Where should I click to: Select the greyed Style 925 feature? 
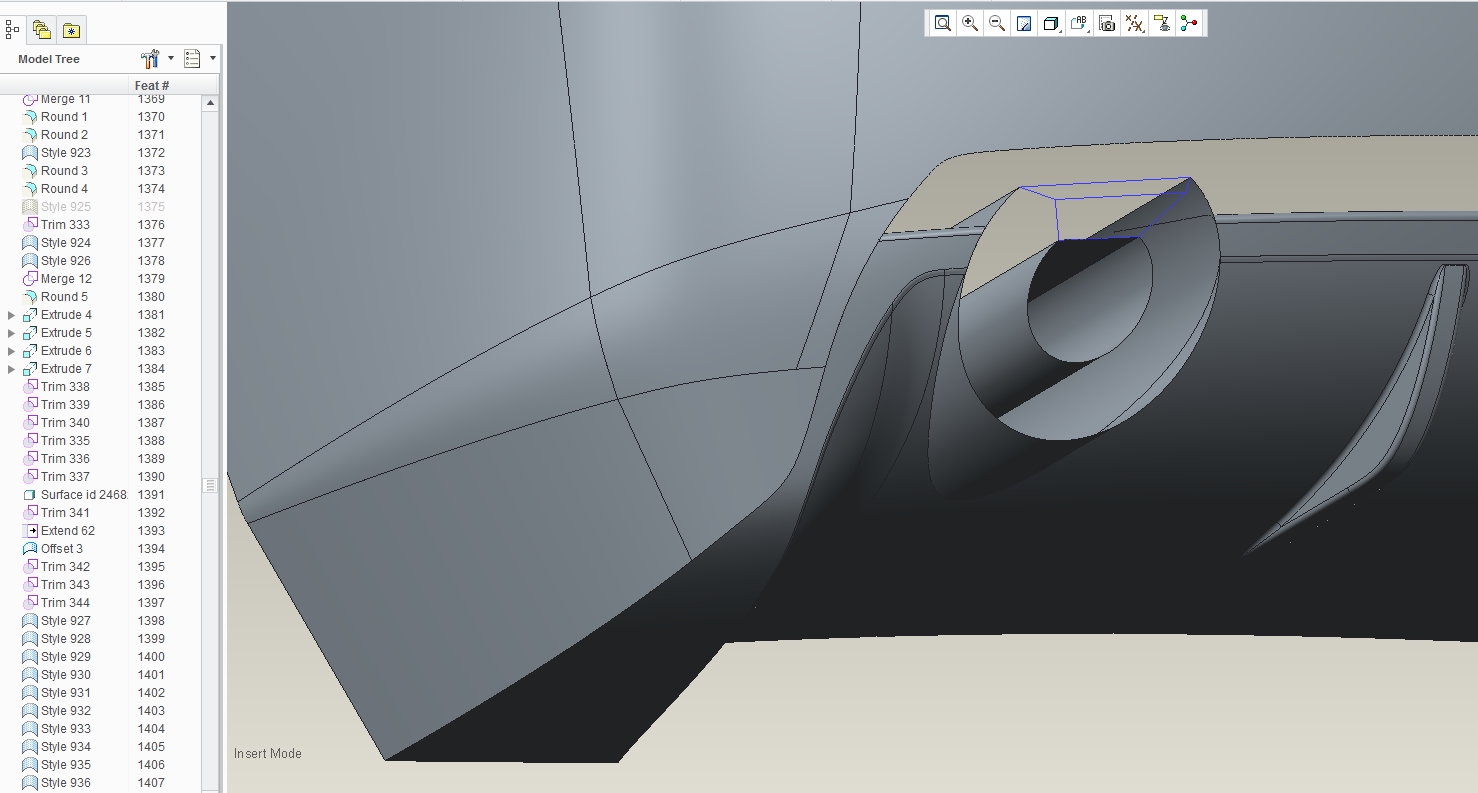(65, 207)
